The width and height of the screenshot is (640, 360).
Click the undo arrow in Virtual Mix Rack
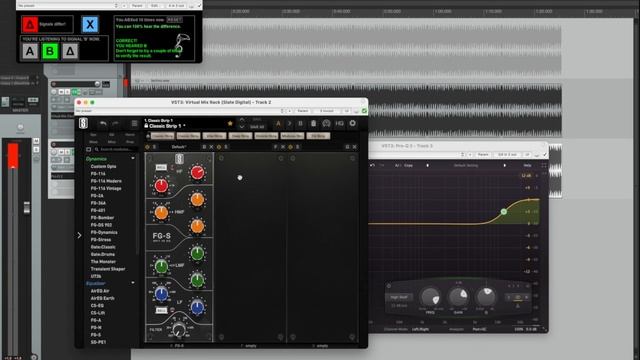(103, 123)
